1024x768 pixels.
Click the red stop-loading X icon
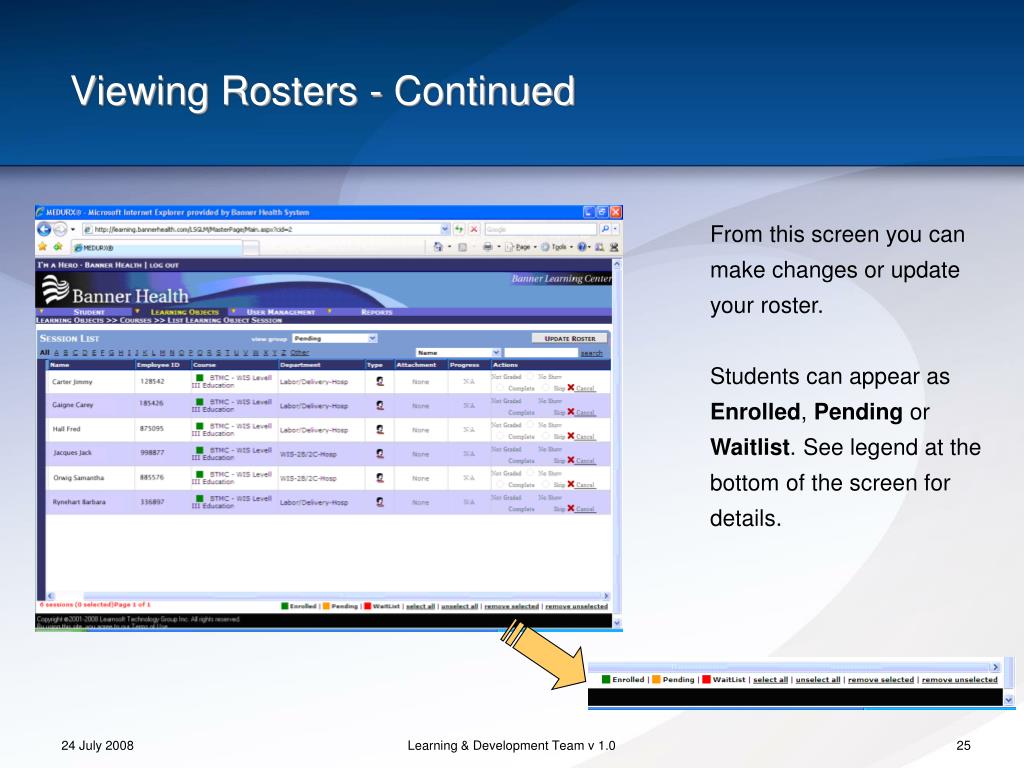pos(474,229)
